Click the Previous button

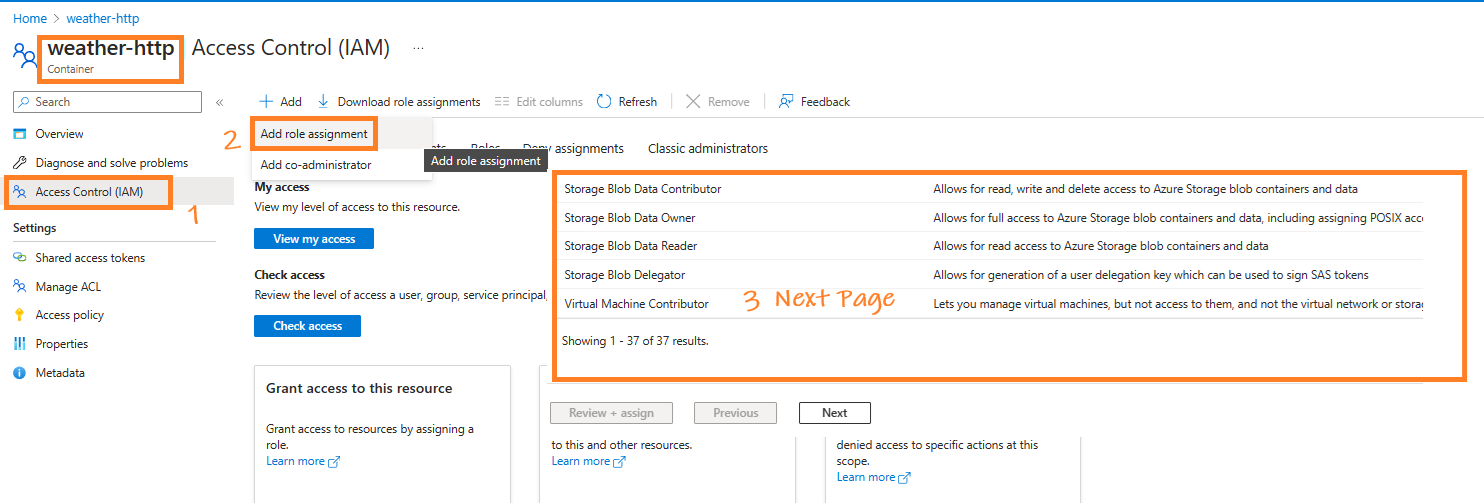[x=736, y=413]
